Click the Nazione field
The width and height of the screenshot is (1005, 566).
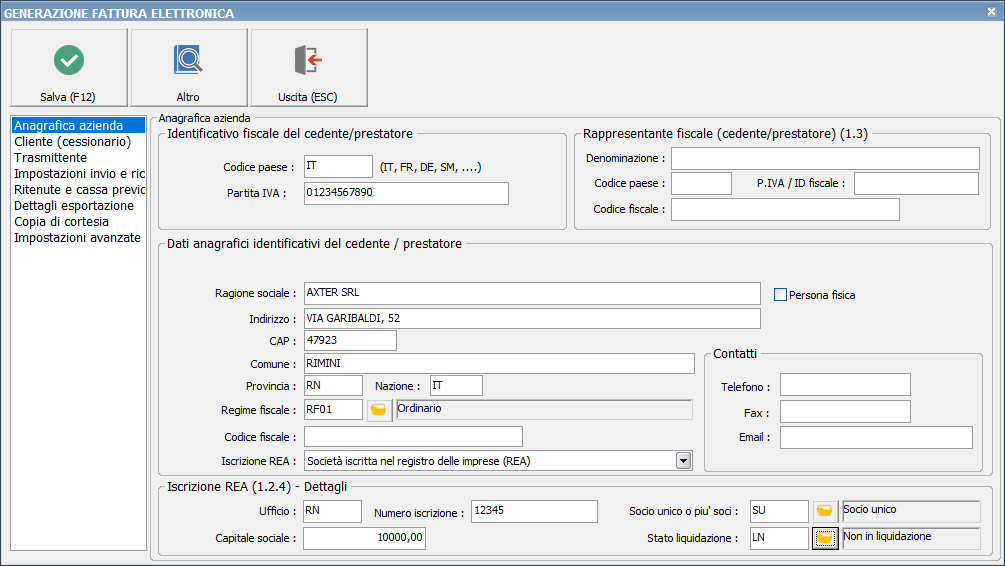(x=456, y=386)
